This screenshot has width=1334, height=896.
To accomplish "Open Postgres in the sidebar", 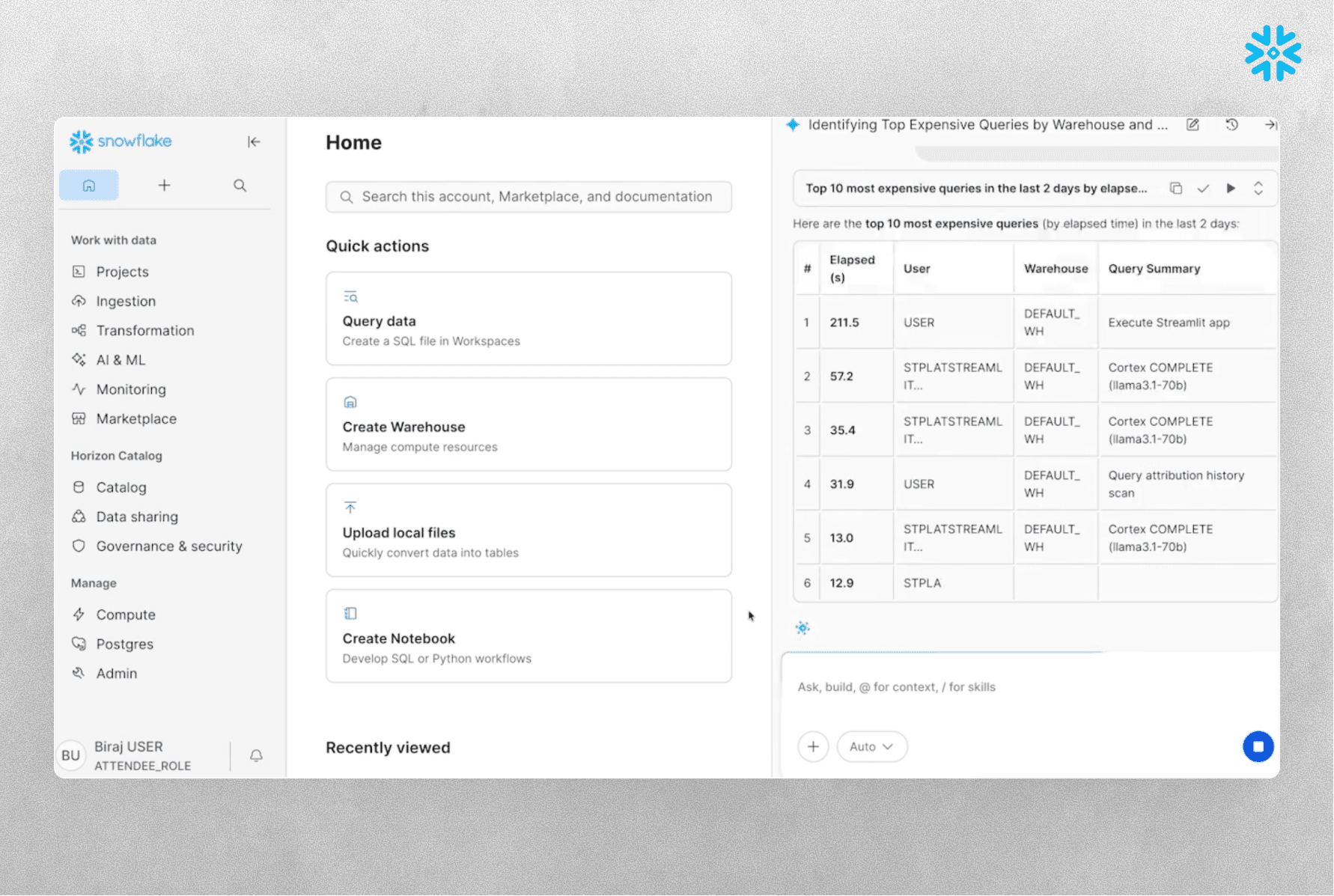I will coord(124,644).
